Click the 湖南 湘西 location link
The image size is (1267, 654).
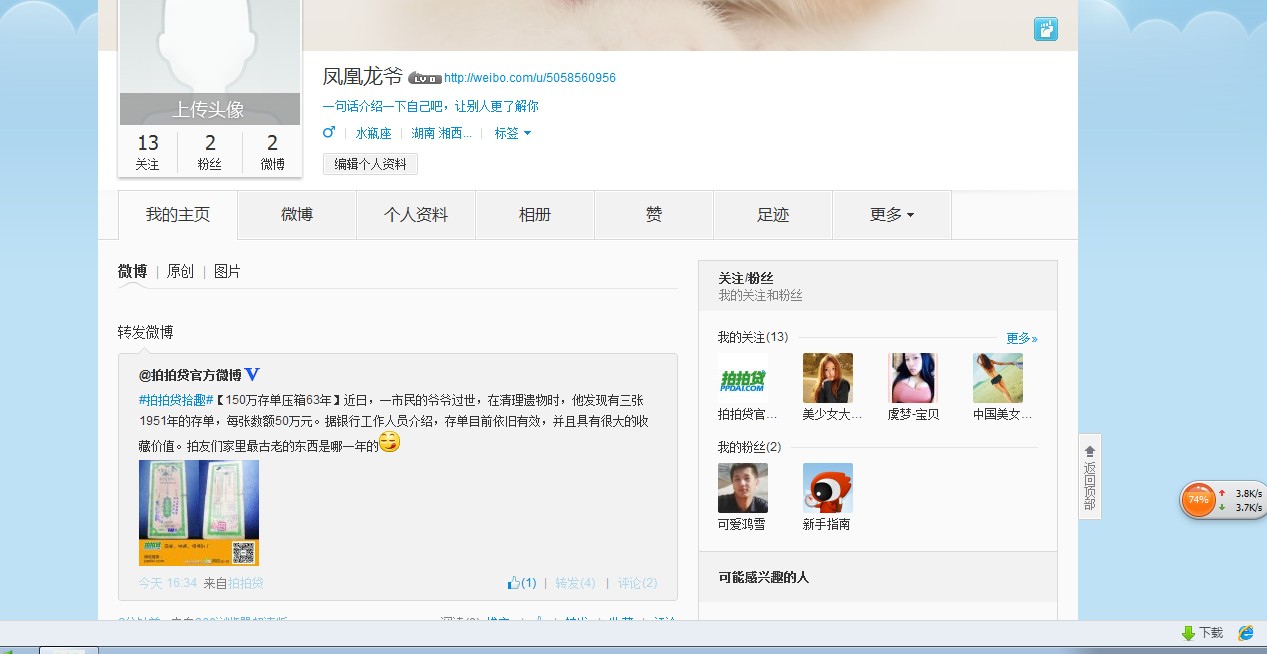pos(441,133)
